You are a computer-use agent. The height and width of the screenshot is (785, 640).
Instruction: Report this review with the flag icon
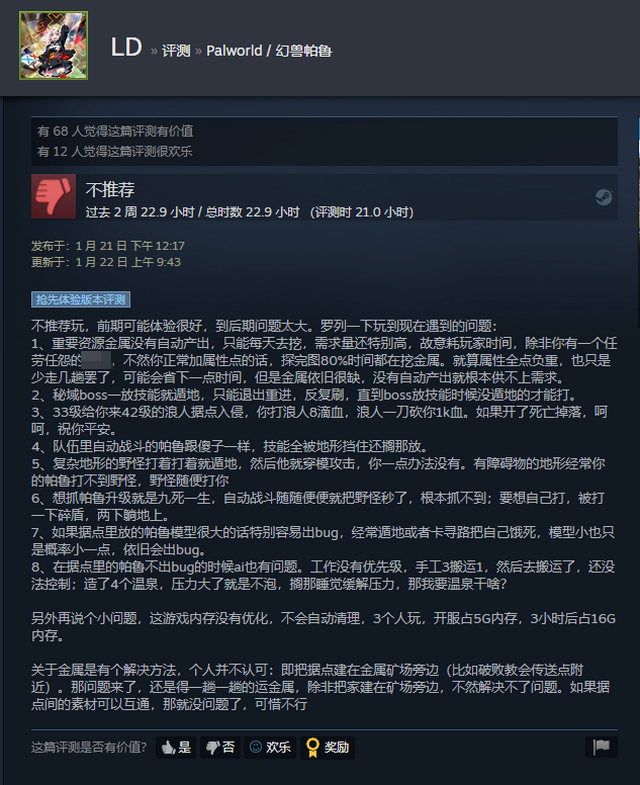coord(601,747)
